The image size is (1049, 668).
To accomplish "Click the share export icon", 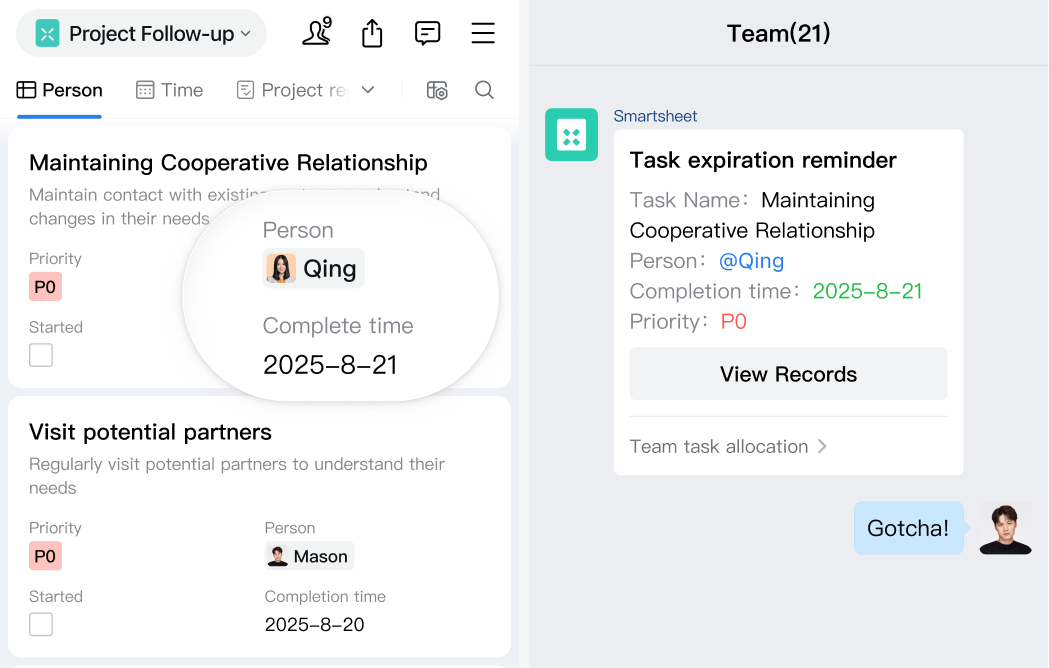I will click(372, 33).
